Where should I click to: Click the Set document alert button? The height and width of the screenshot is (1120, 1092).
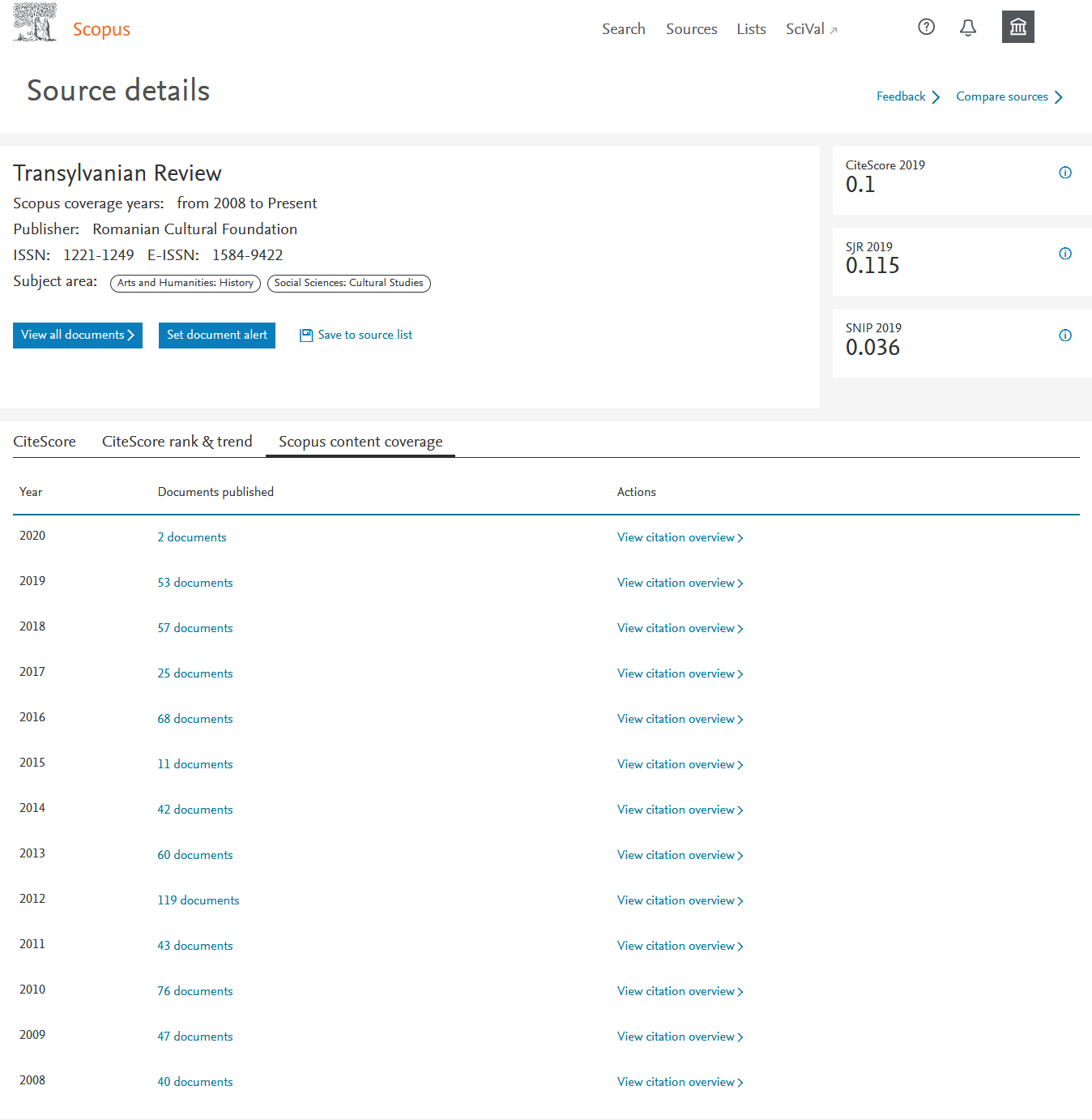coord(217,336)
